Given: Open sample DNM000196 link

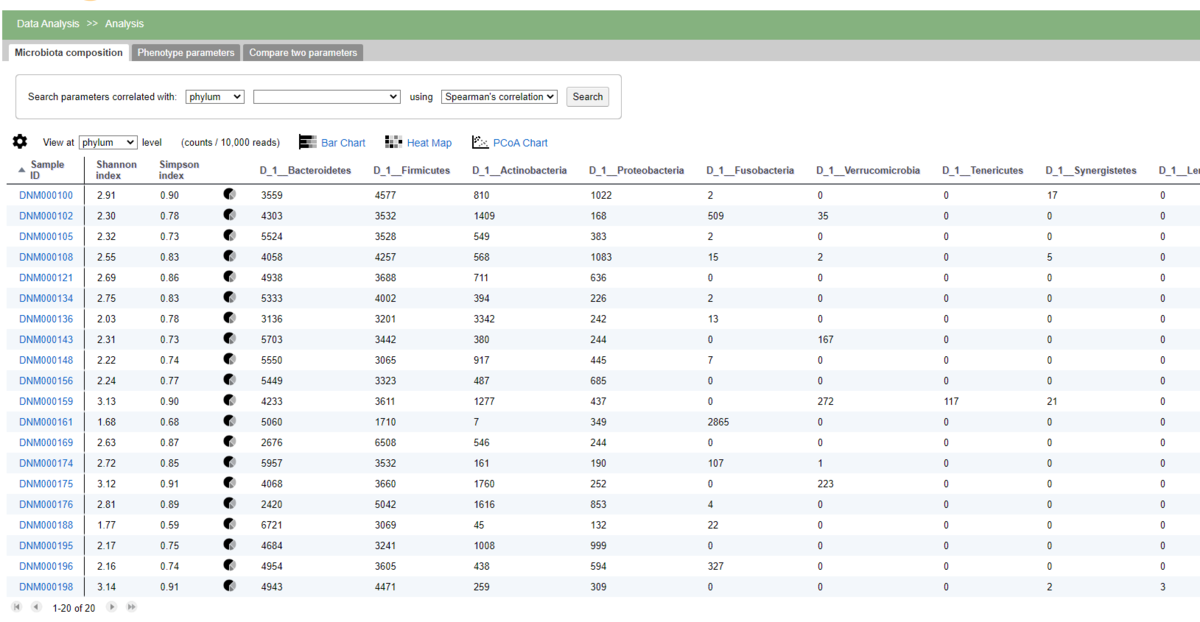Looking at the screenshot, I should point(46,565).
